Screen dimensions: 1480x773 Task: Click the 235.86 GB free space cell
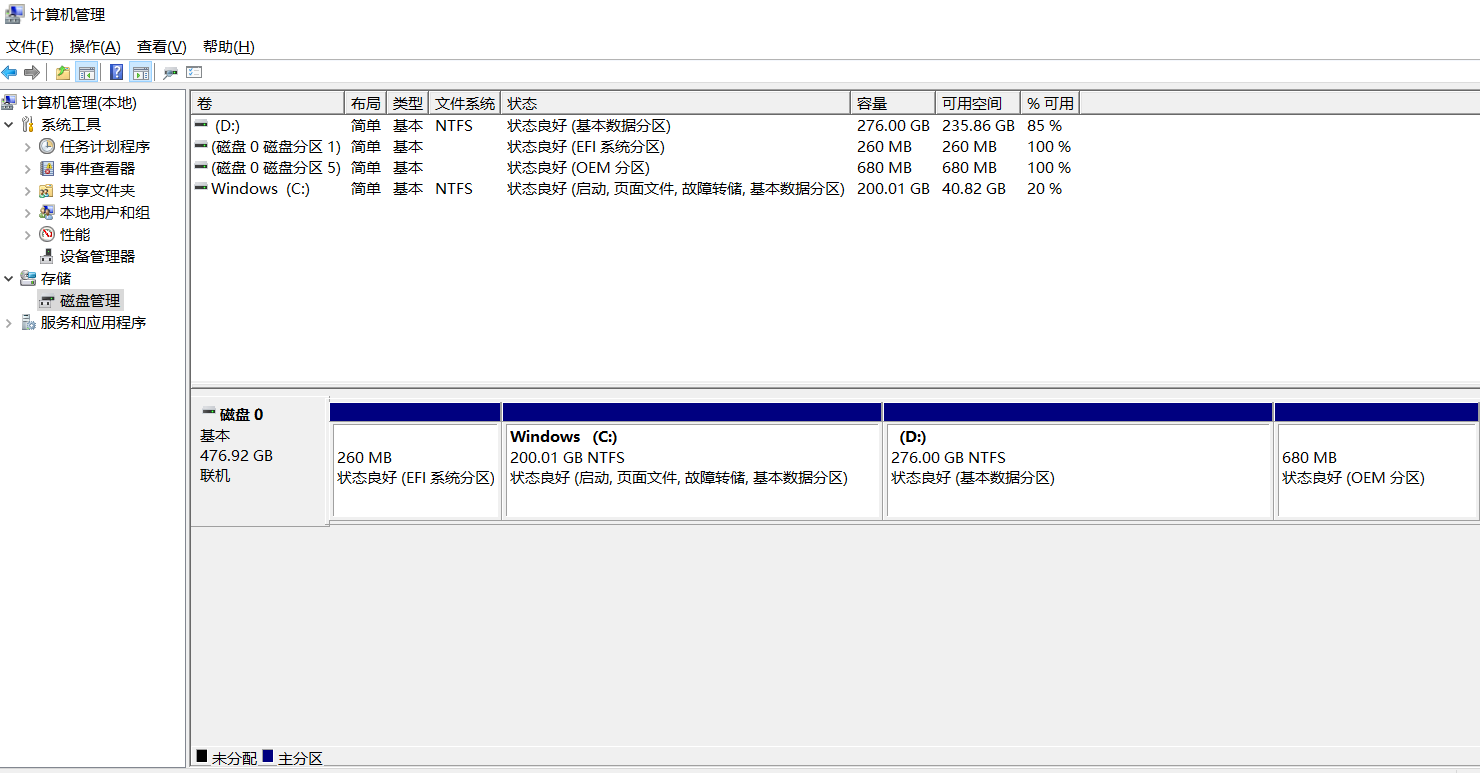[x=978, y=126]
